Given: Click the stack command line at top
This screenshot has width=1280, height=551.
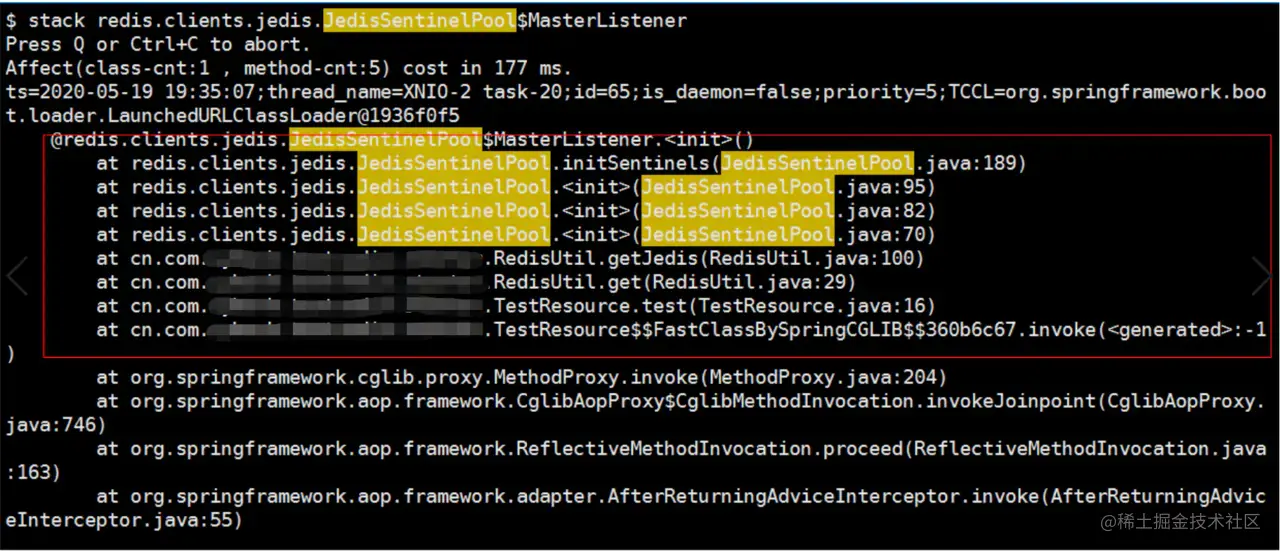Looking at the screenshot, I should (x=346, y=20).
